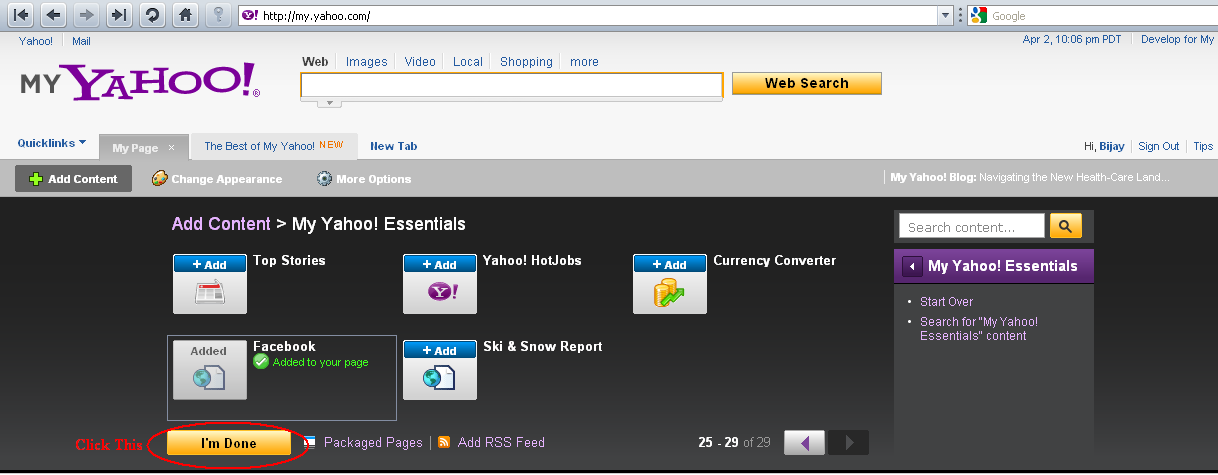Click the Currency Converter coins icon
This screenshot has height=475, width=1218.
[670, 293]
